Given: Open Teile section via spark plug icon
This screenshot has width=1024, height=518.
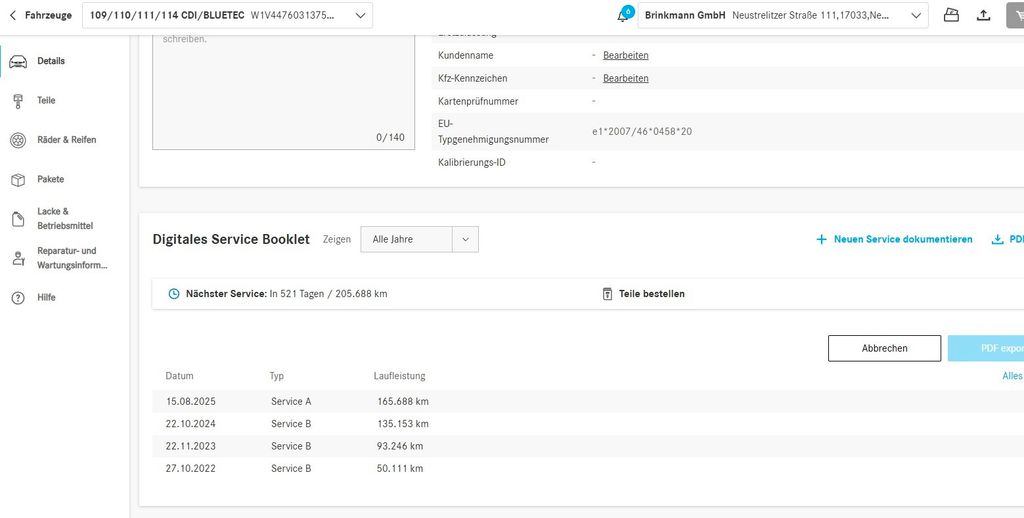Looking at the screenshot, I should [x=18, y=101].
